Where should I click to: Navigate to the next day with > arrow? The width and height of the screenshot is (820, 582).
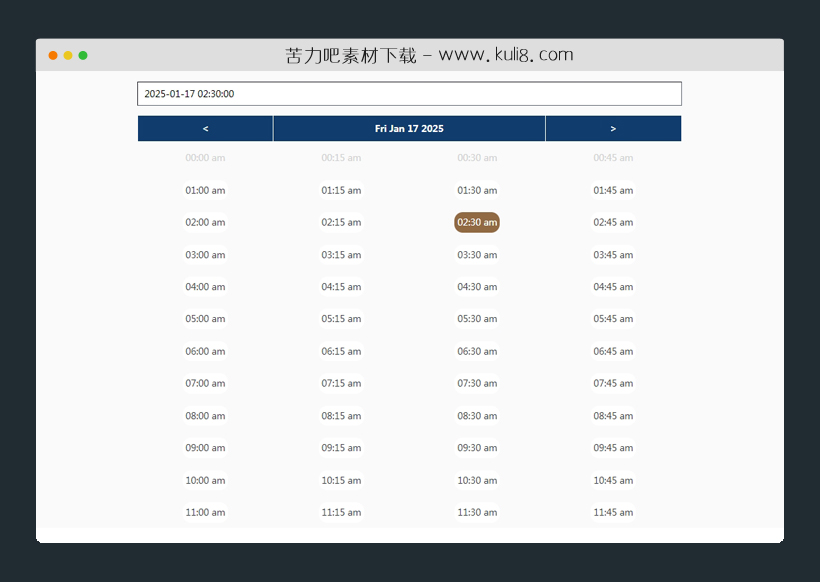pos(613,128)
